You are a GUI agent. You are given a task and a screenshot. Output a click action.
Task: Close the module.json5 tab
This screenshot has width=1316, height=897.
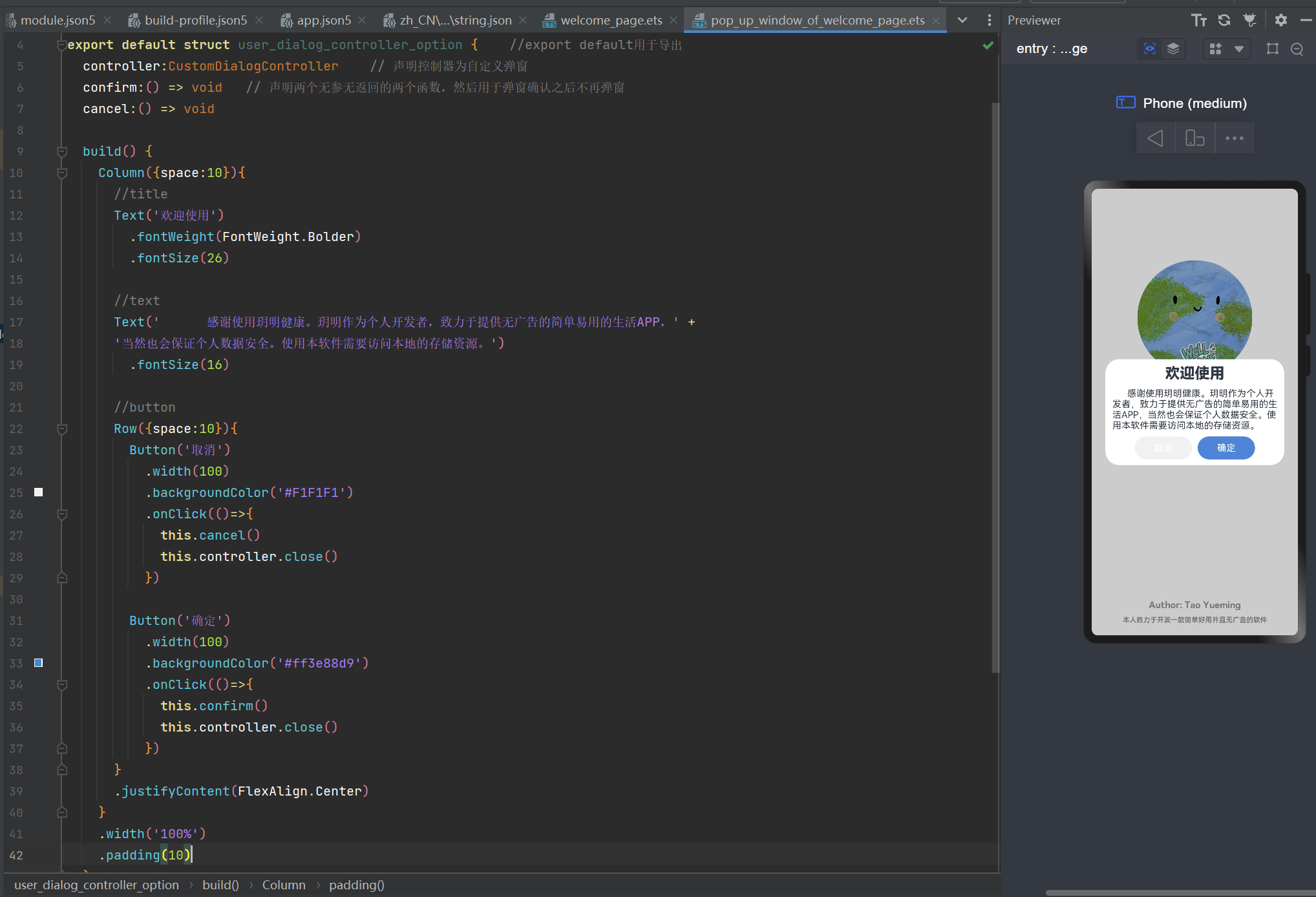point(107,21)
